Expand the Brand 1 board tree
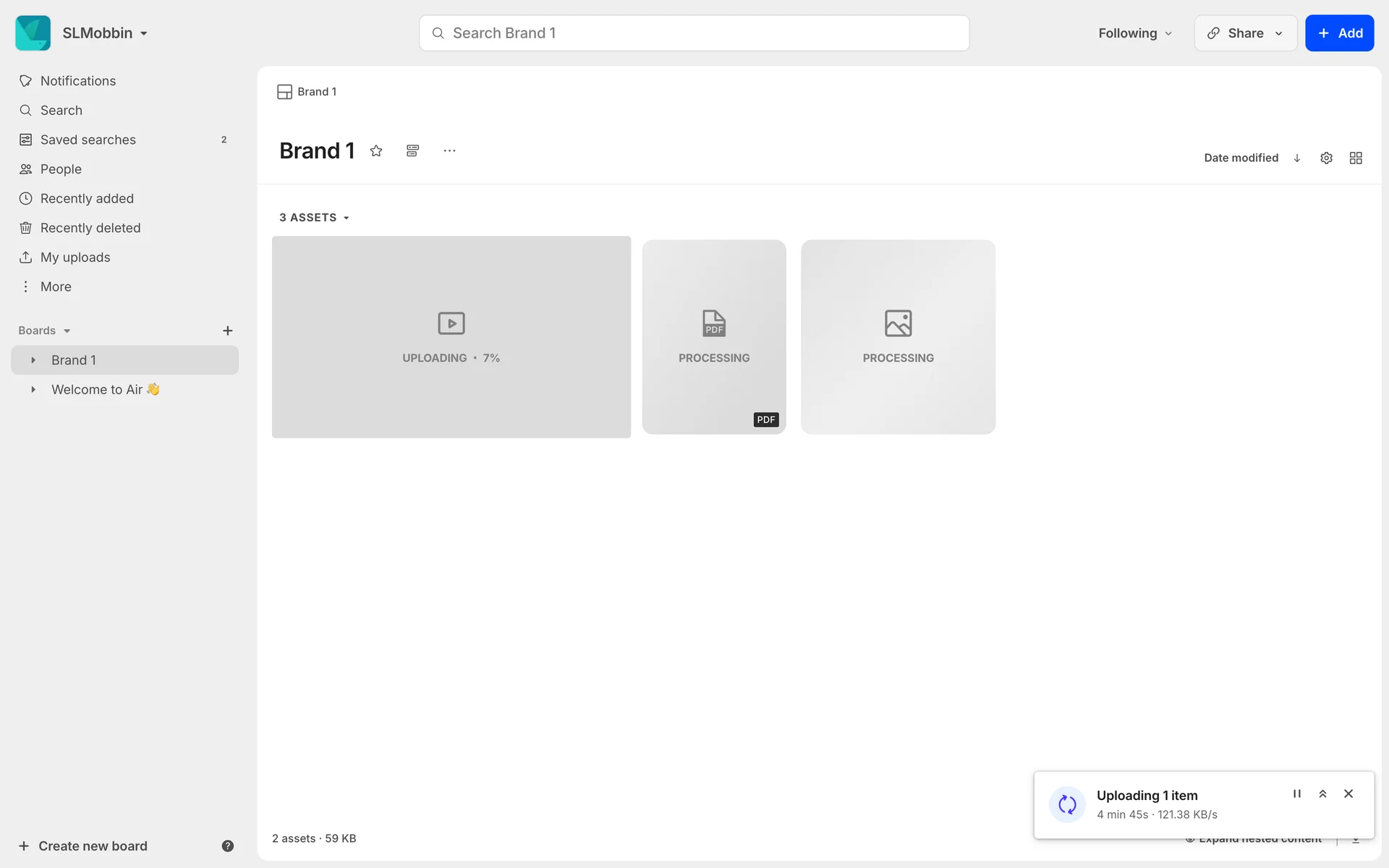Screen dimensions: 1389x868 pos(33,360)
